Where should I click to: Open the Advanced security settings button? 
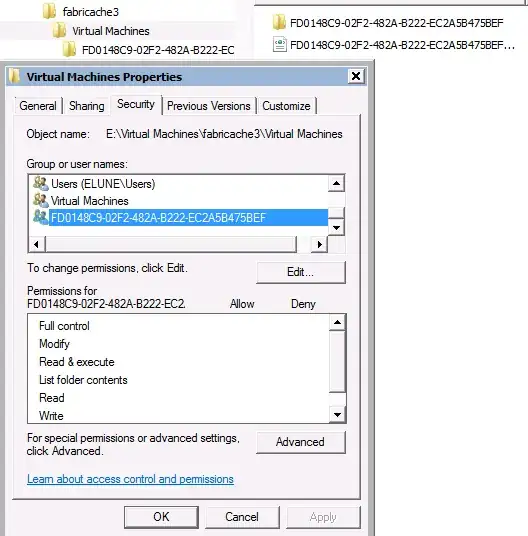301,442
